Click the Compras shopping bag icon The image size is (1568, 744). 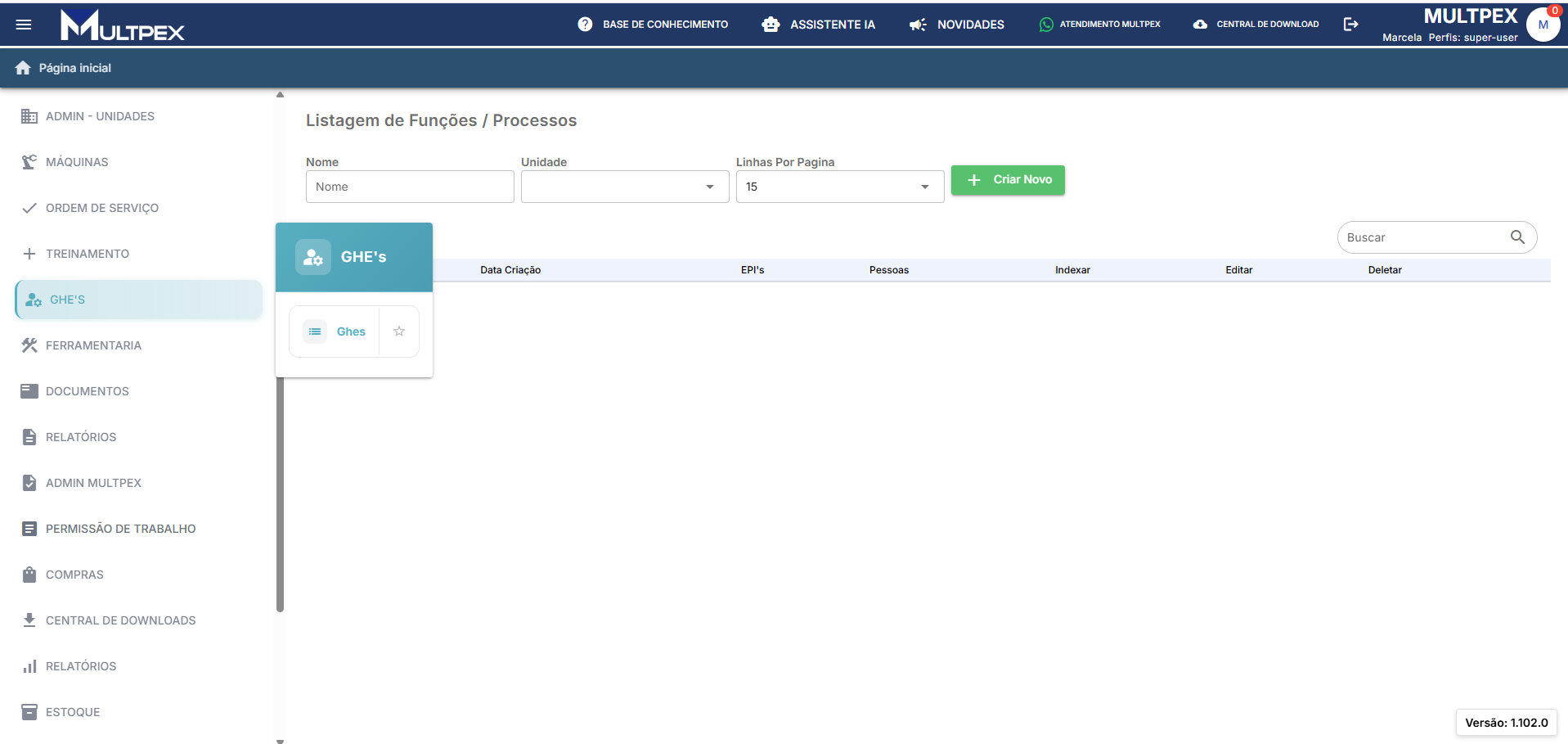29,575
